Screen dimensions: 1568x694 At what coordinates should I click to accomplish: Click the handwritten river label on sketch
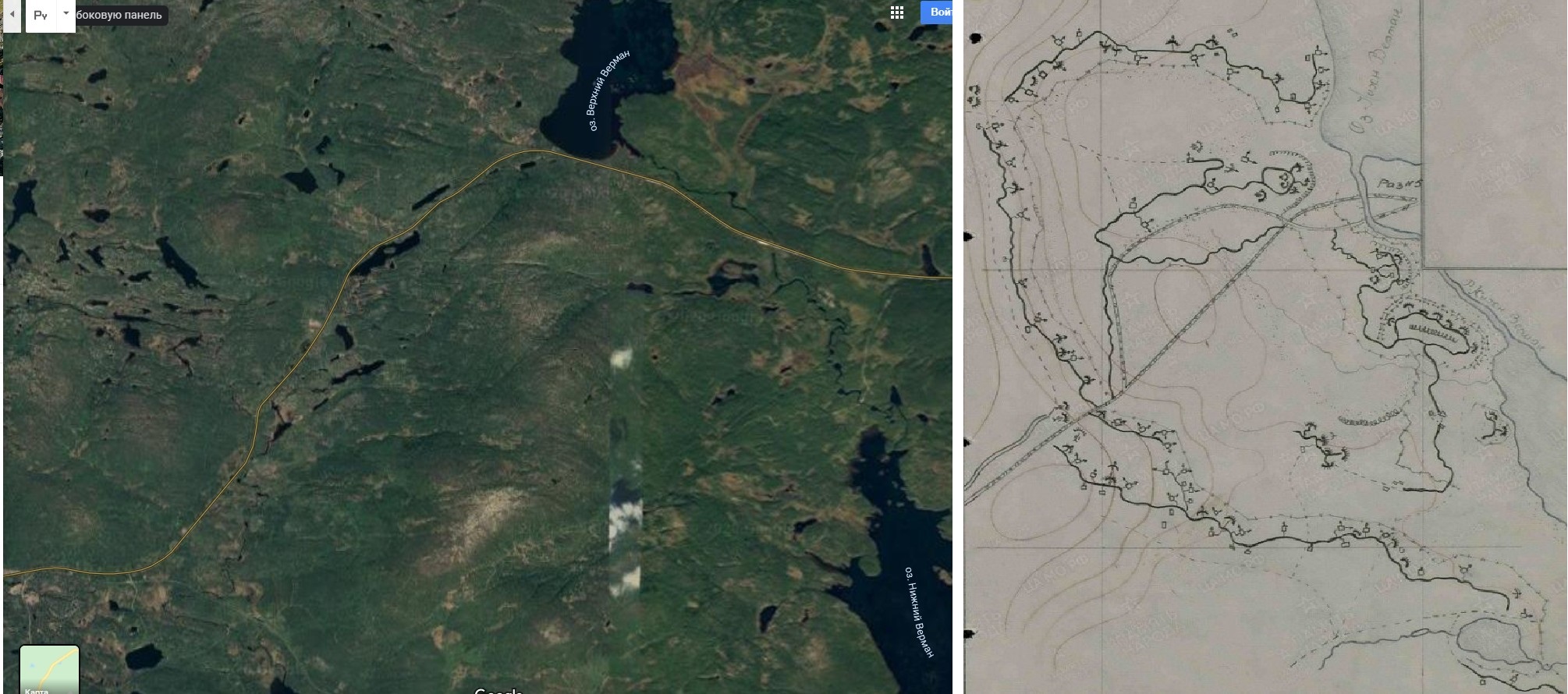1504,314
